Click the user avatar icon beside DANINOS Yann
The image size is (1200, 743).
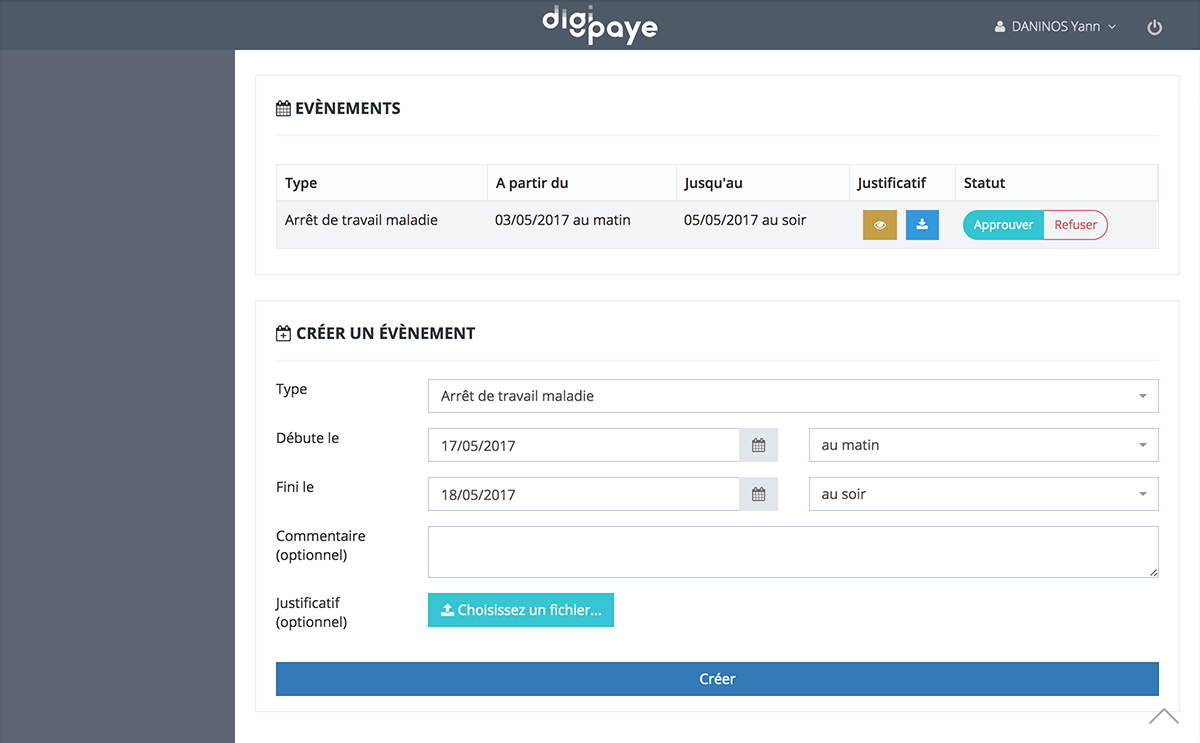(x=1000, y=27)
